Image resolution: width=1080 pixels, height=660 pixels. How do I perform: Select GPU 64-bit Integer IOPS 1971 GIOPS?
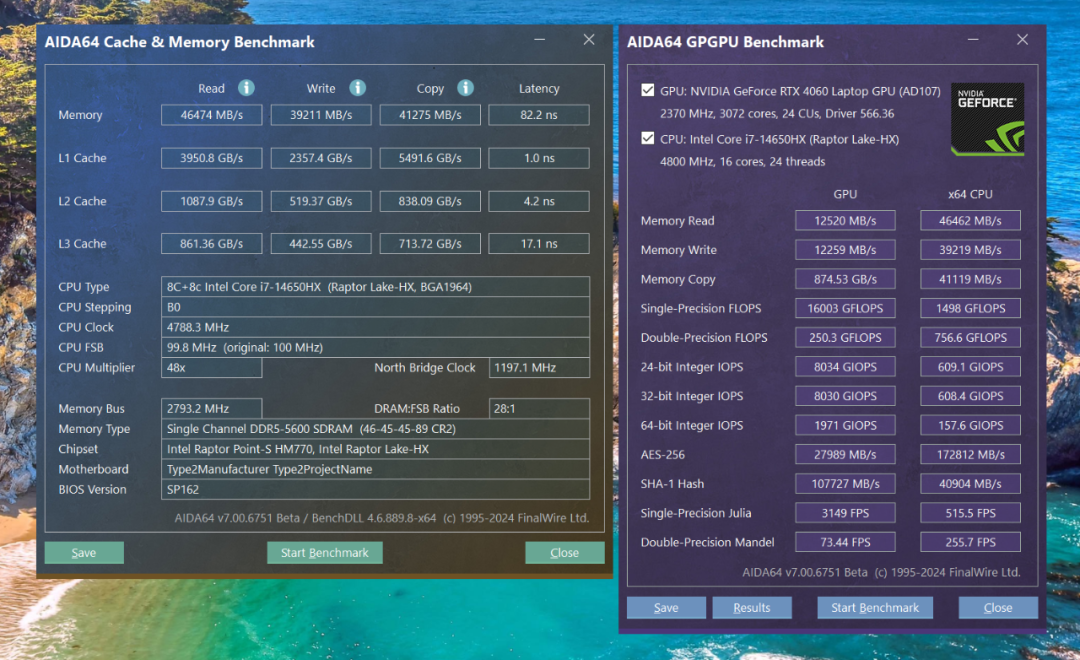click(845, 425)
